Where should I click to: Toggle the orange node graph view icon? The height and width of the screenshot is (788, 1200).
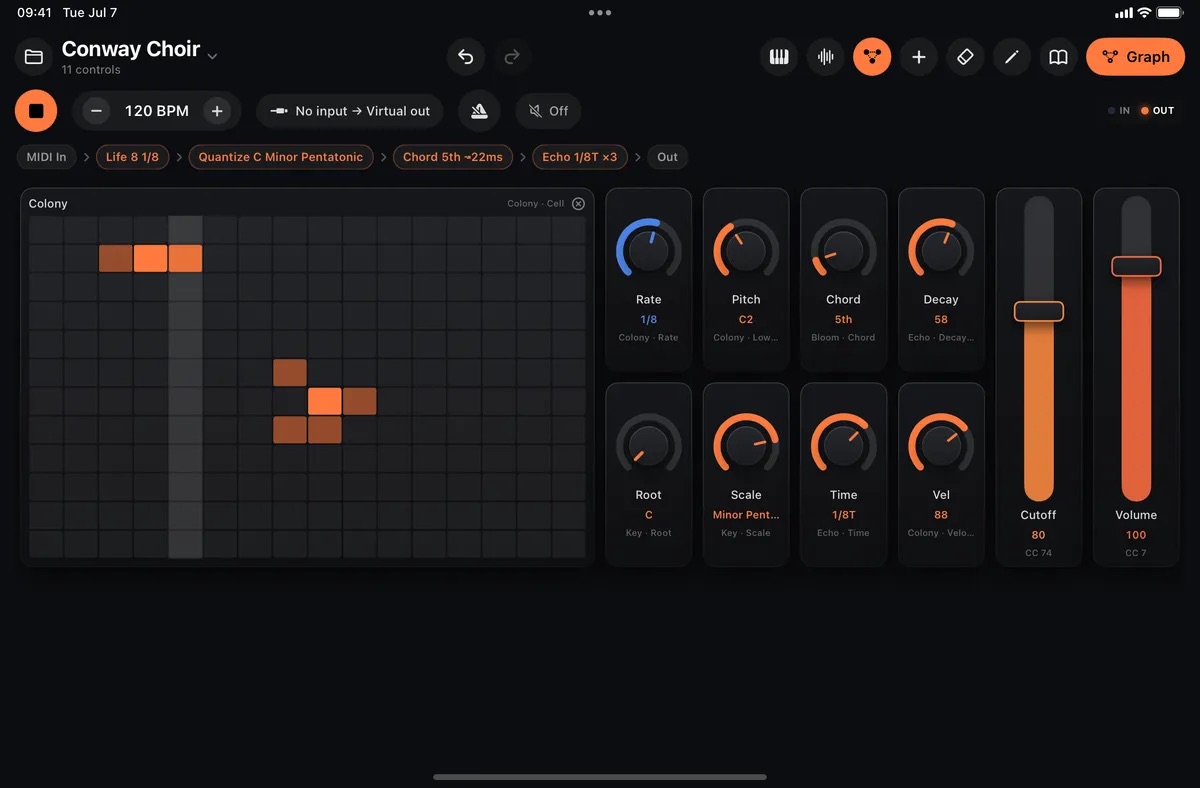point(872,57)
